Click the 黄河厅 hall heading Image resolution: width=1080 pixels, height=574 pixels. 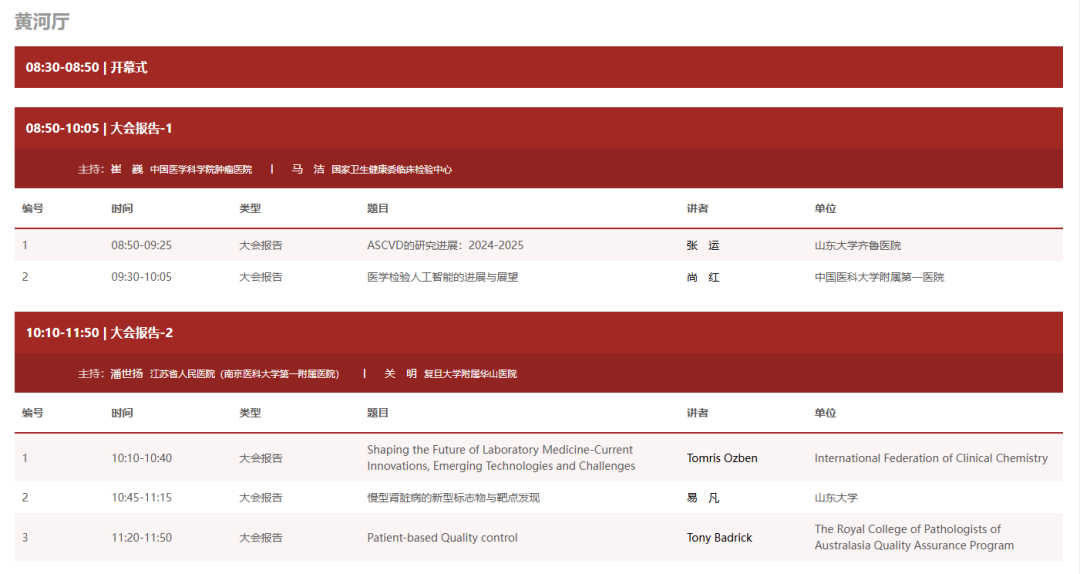42,21
